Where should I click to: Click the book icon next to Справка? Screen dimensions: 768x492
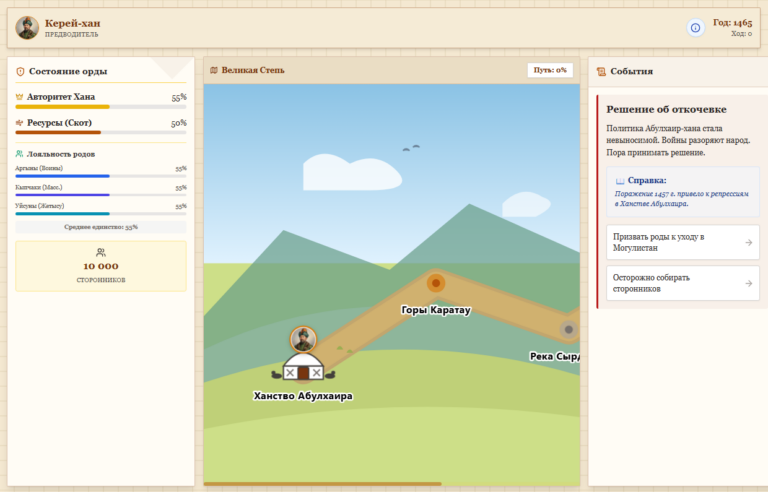point(620,181)
